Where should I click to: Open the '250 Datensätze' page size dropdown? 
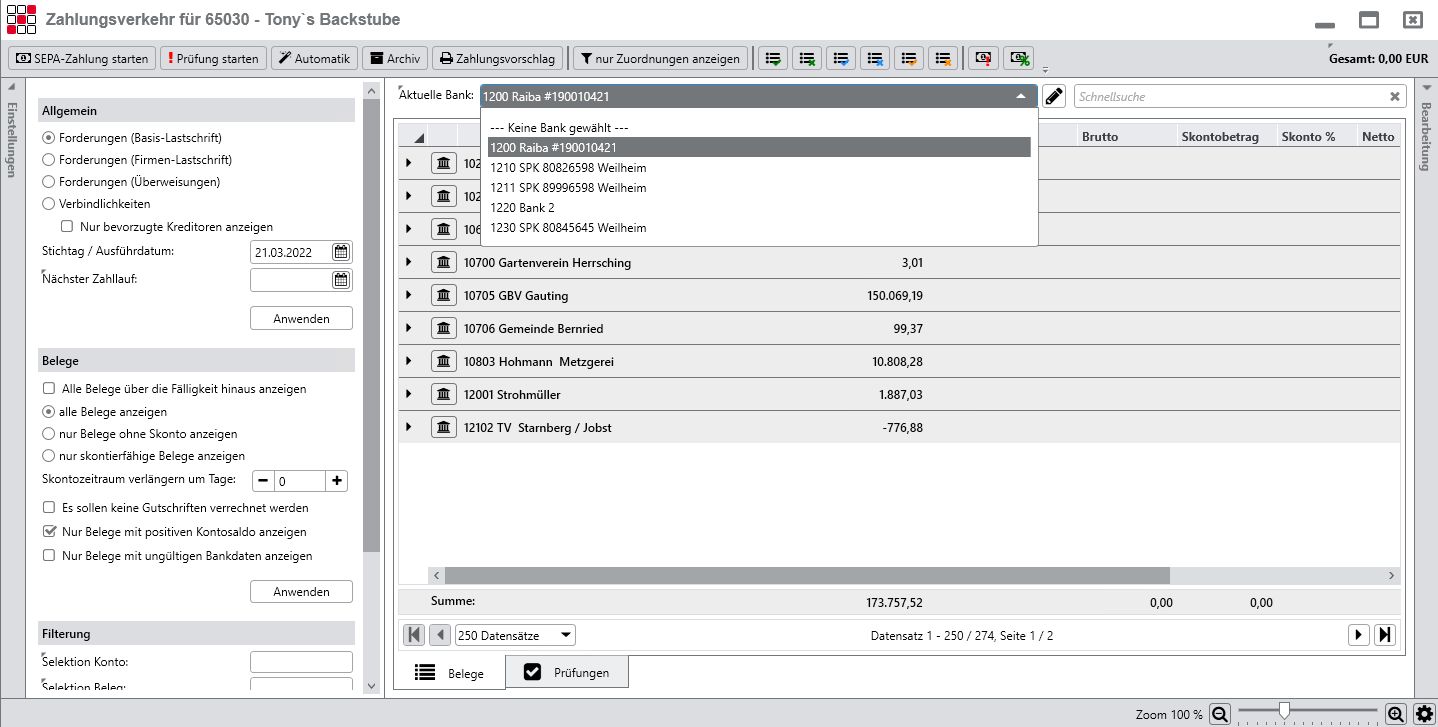pyautogui.click(x=515, y=635)
